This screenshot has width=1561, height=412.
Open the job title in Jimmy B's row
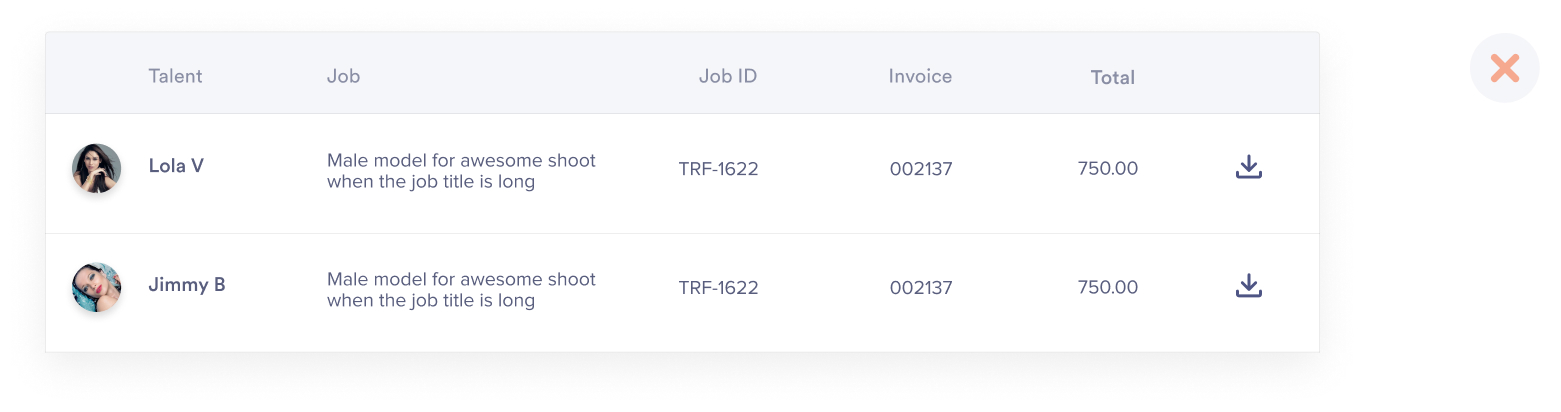click(461, 290)
